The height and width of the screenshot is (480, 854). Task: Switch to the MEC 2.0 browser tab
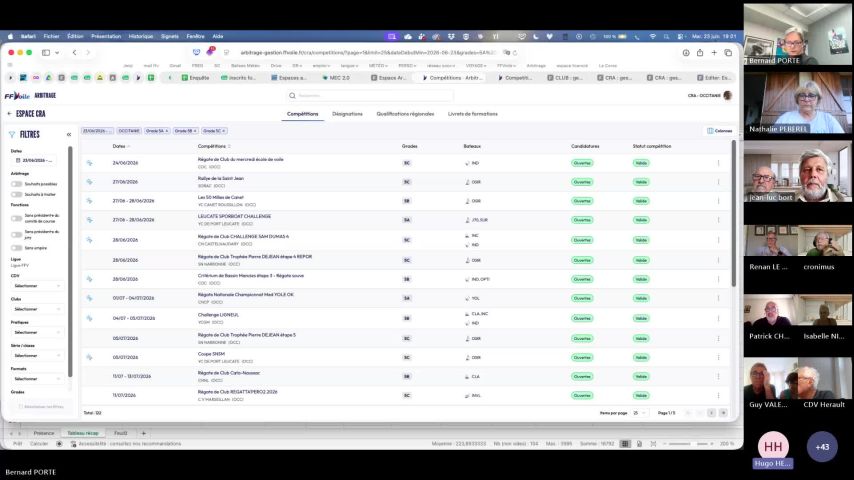(336, 78)
